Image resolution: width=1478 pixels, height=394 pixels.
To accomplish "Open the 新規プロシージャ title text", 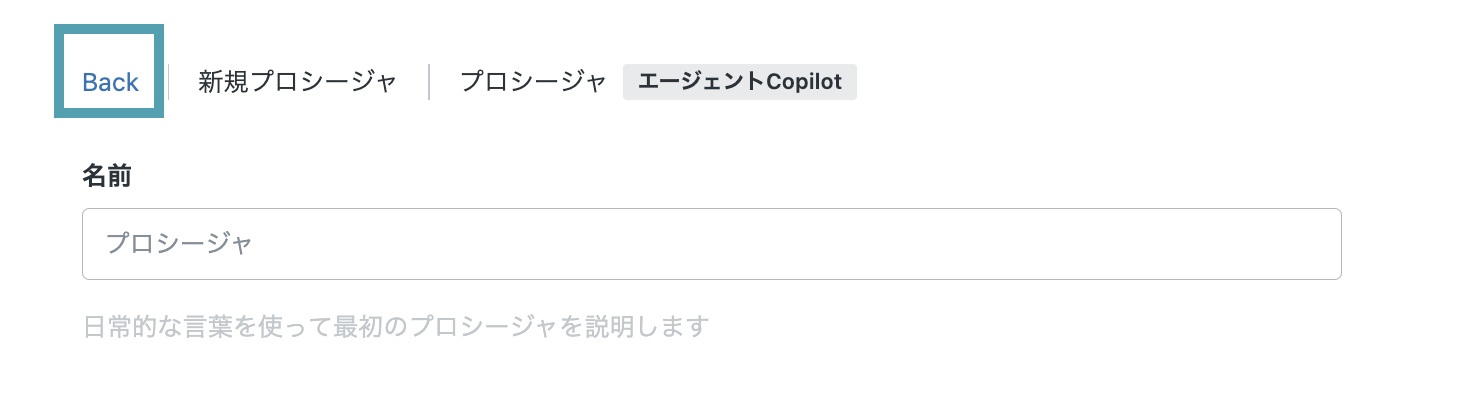I will pos(298,82).
